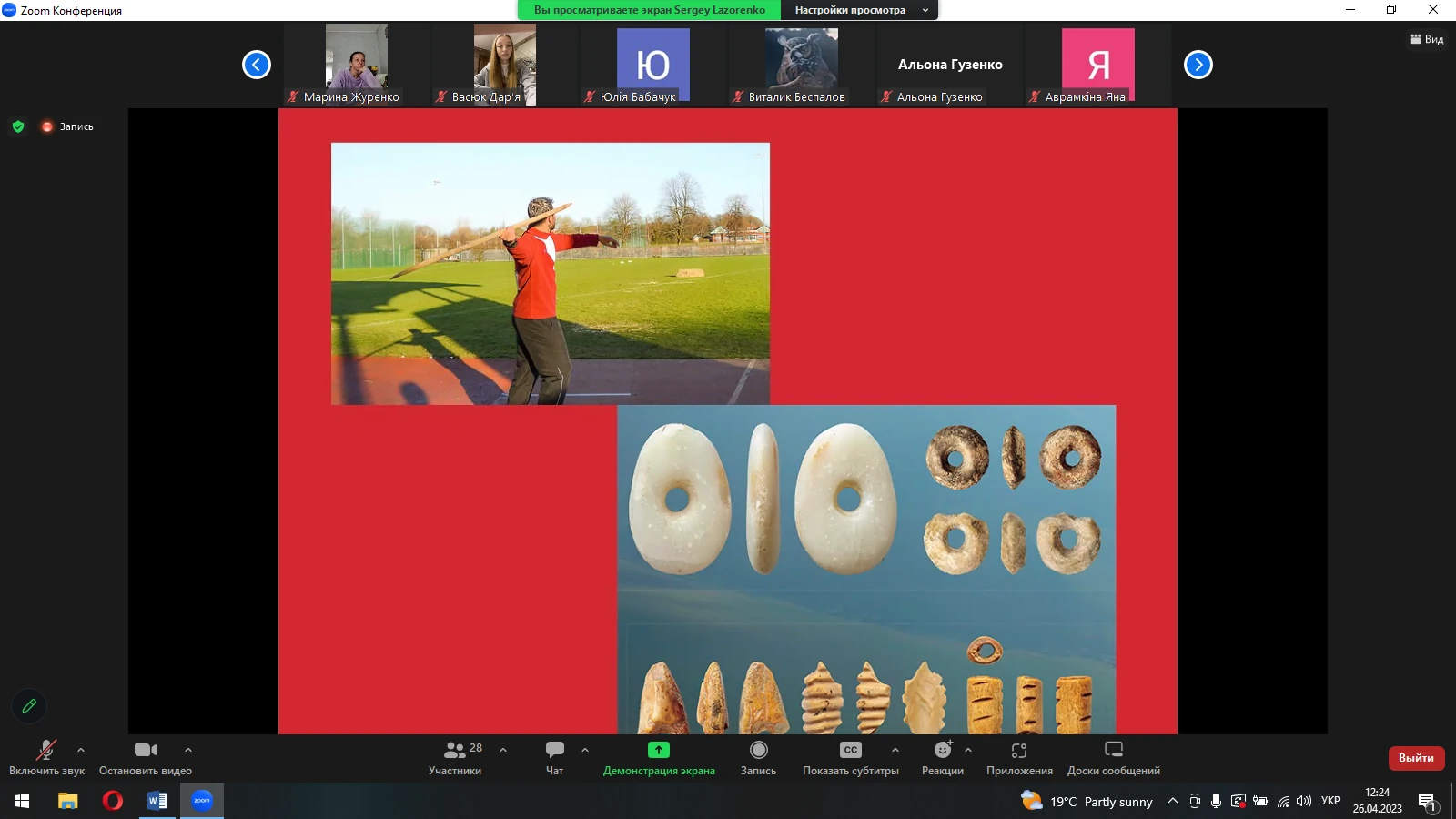Select Аврамкіна Яна participant tile

1097,65
